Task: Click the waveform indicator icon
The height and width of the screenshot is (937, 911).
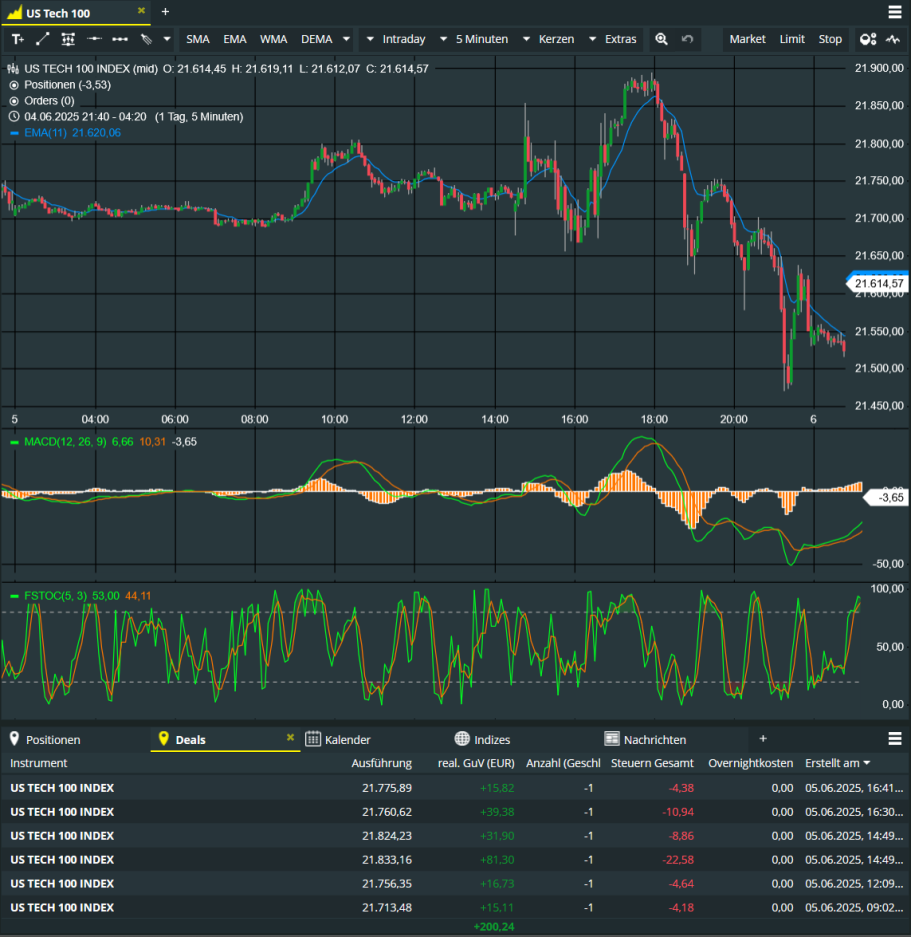Action: pyautogui.click(x=893, y=39)
